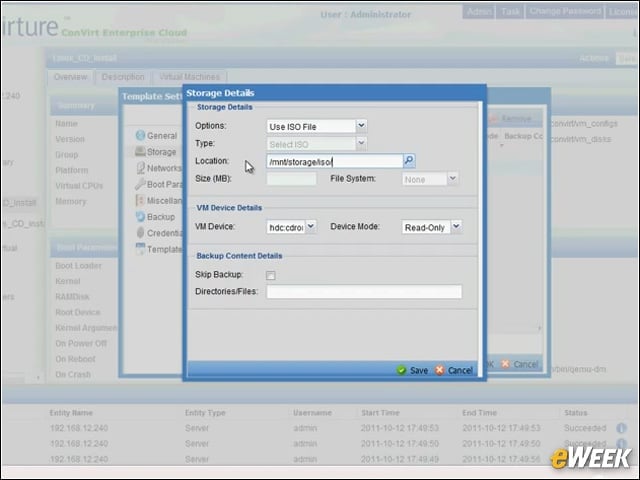Click the Backup item in Template Settings list
Viewport: 640px width, 480px height.
155,217
